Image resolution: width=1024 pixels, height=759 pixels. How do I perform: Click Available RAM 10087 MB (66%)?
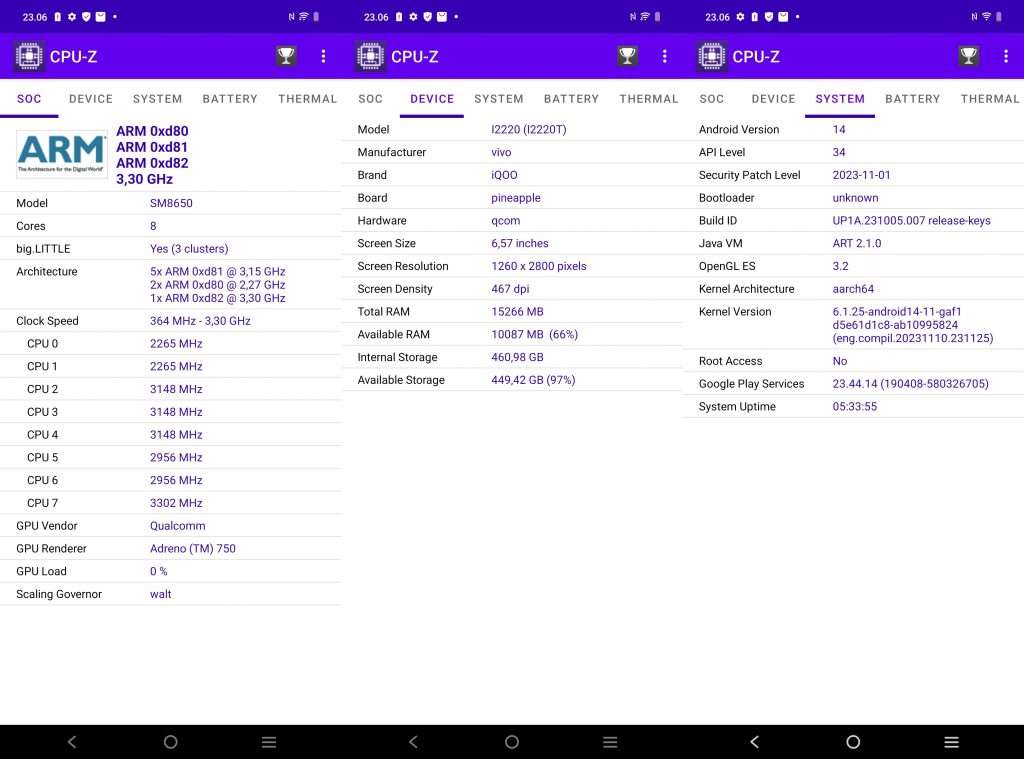tap(534, 334)
